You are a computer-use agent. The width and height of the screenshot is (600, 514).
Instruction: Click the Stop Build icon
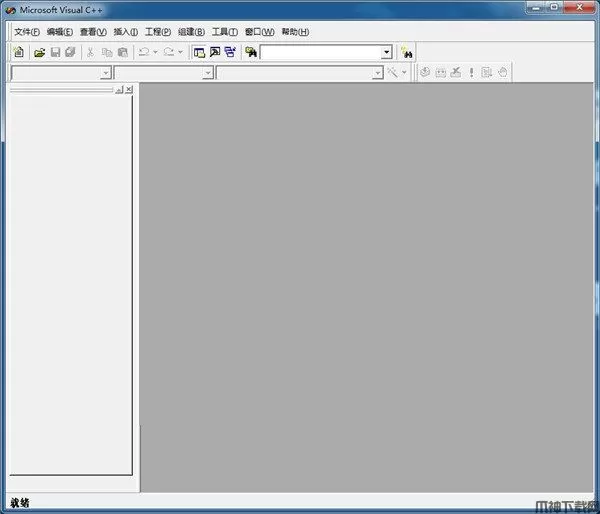click(x=456, y=72)
